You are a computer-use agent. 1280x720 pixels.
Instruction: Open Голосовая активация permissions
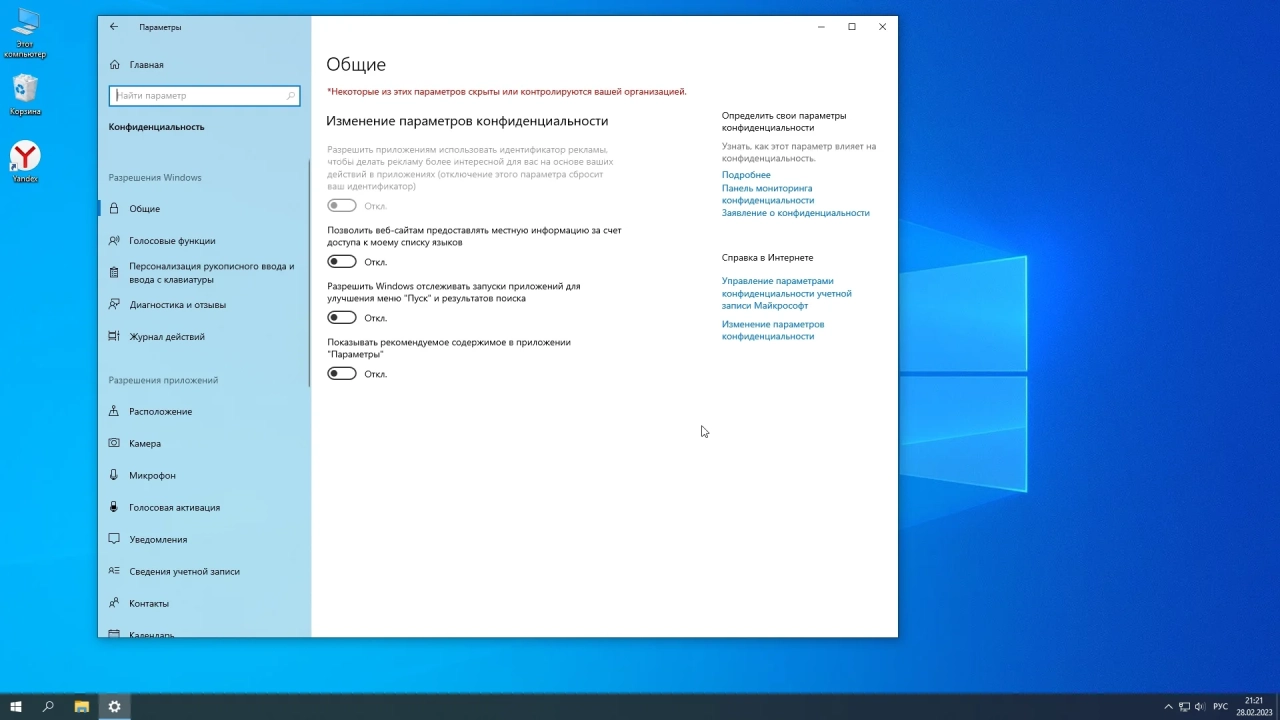[204, 508]
